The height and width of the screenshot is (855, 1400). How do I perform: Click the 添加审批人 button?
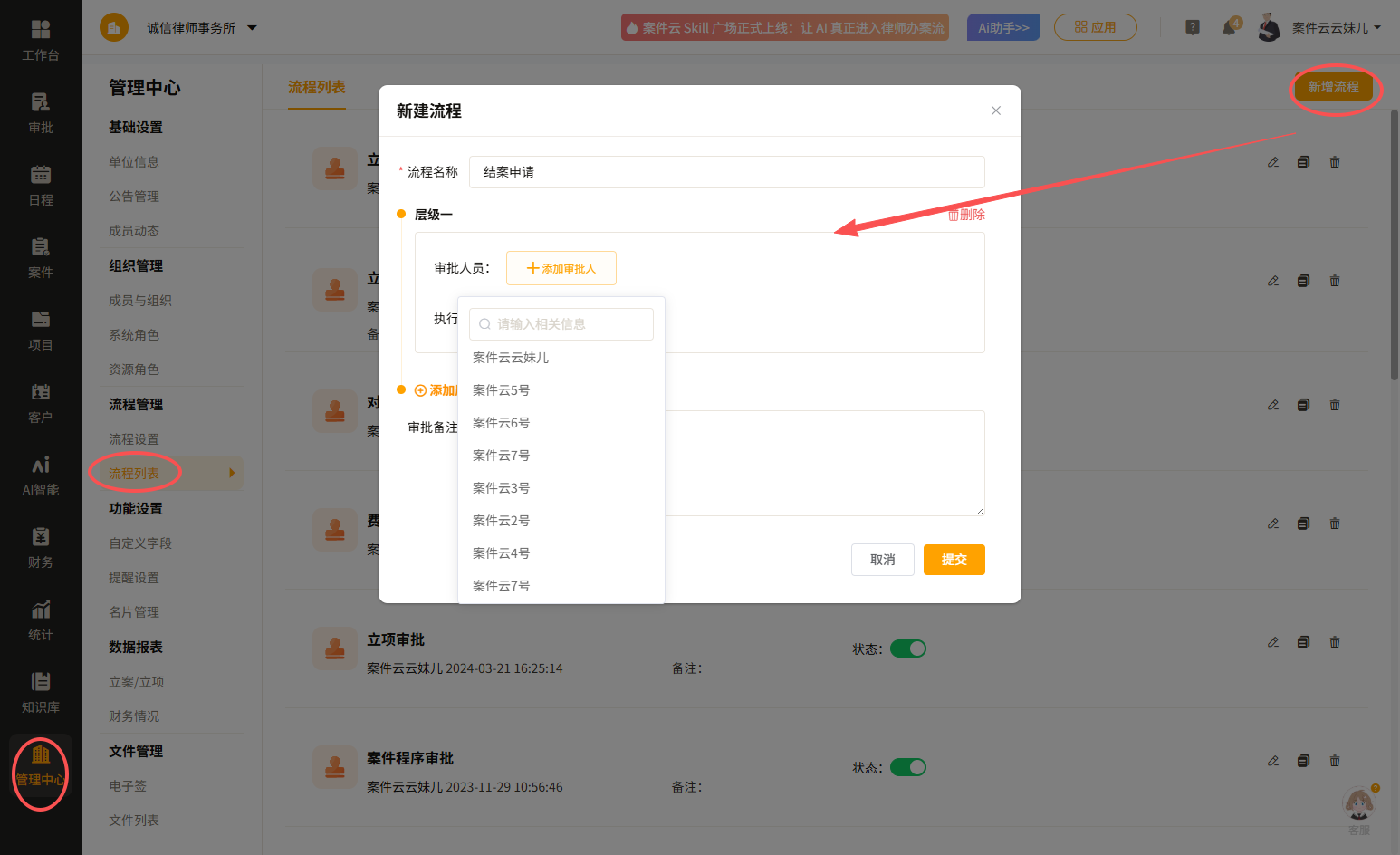[561, 268]
